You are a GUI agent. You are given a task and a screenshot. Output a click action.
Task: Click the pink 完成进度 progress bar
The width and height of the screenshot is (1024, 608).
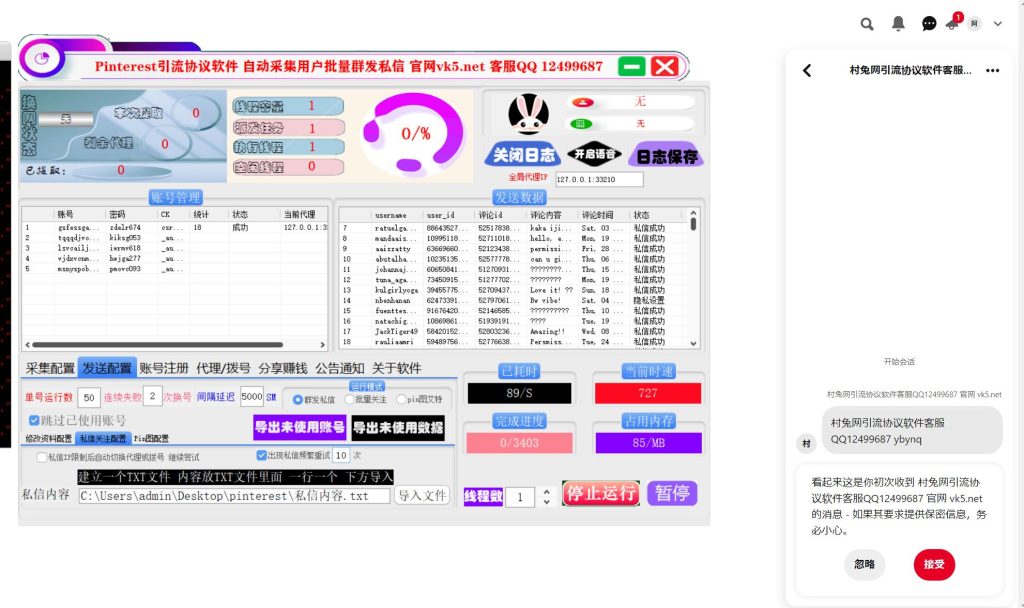pos(519,442)
